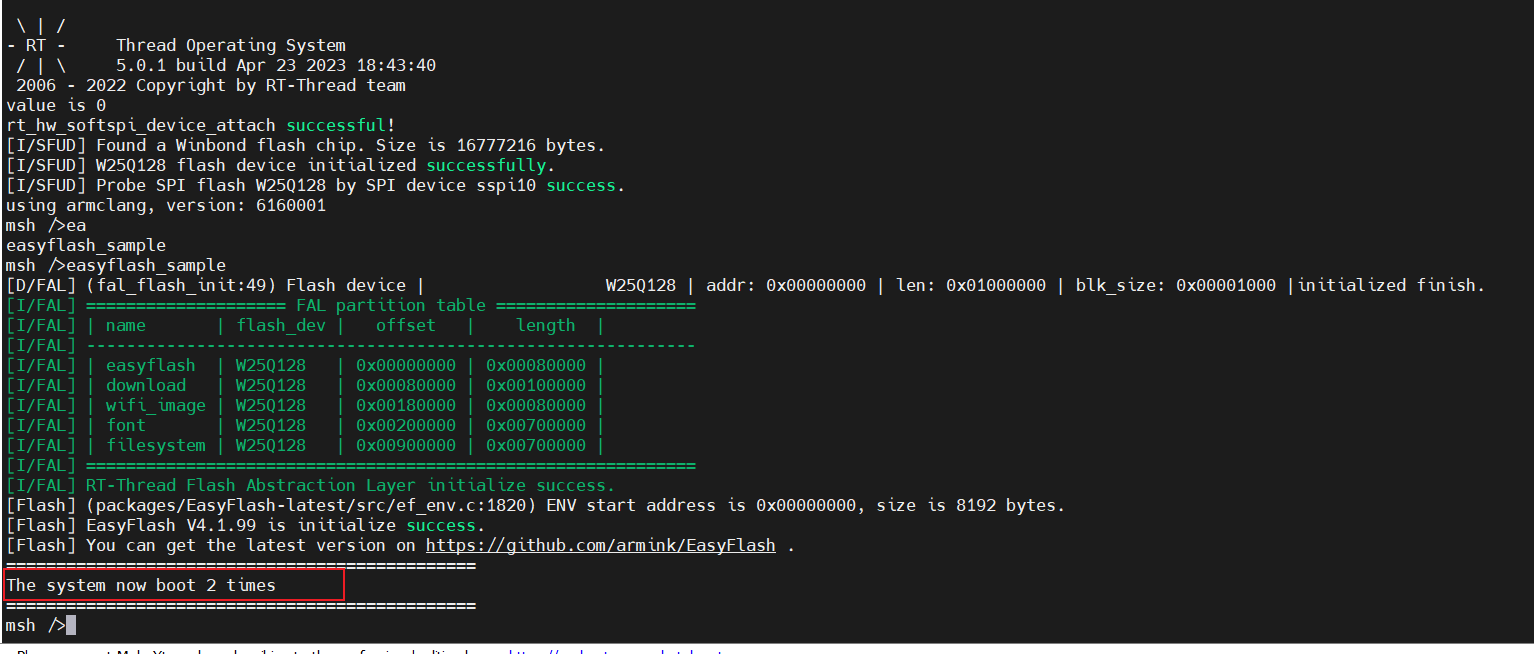Click 'using armclang, version: 6160001' line

click(x=166, y=206)
